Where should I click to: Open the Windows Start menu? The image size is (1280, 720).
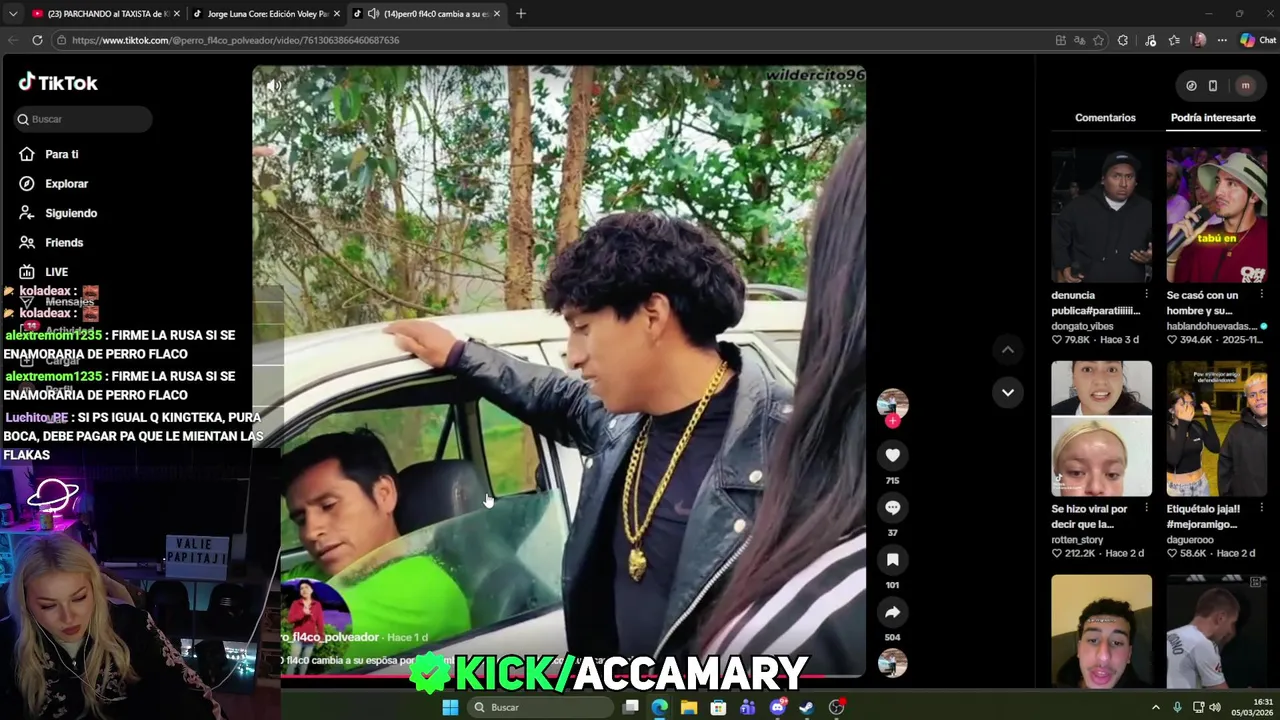tap(450, 707)
